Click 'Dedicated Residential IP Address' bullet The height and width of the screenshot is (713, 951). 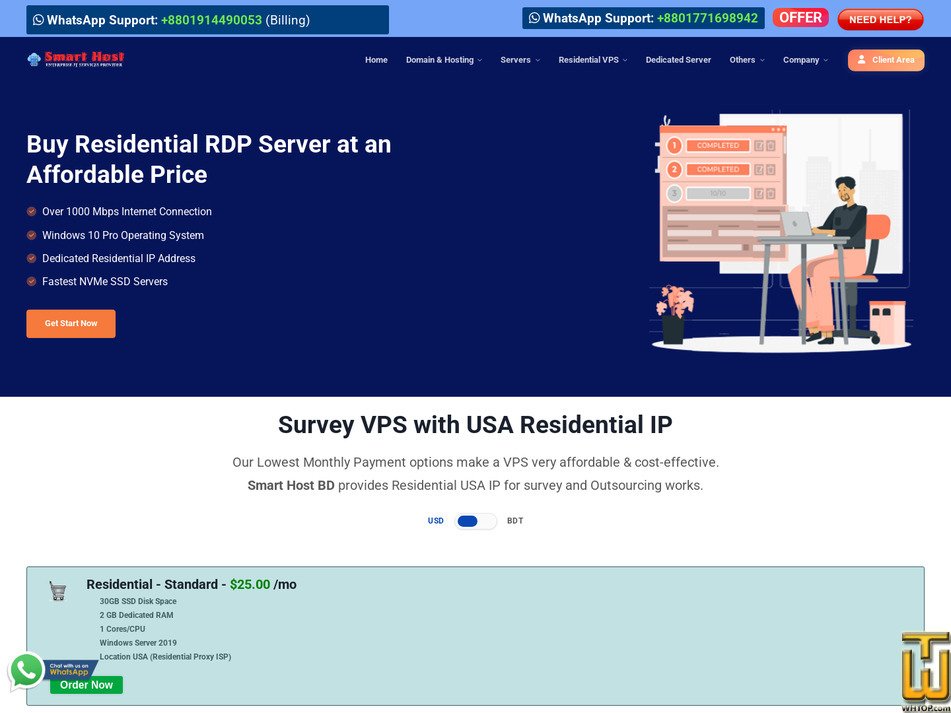[119, 258]
